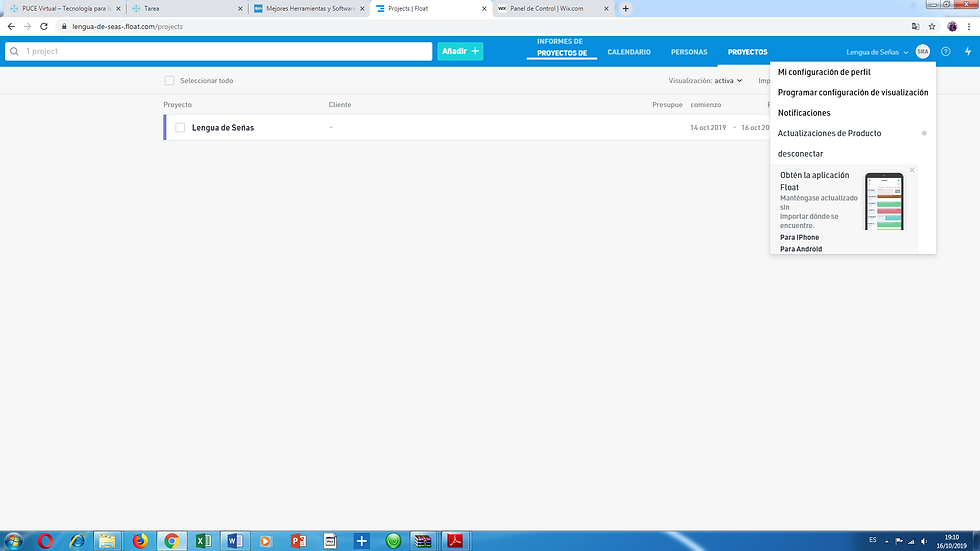Click the ES language indicator in system tray
Viewport: 980px width, 551px height.
pos(872,540)
